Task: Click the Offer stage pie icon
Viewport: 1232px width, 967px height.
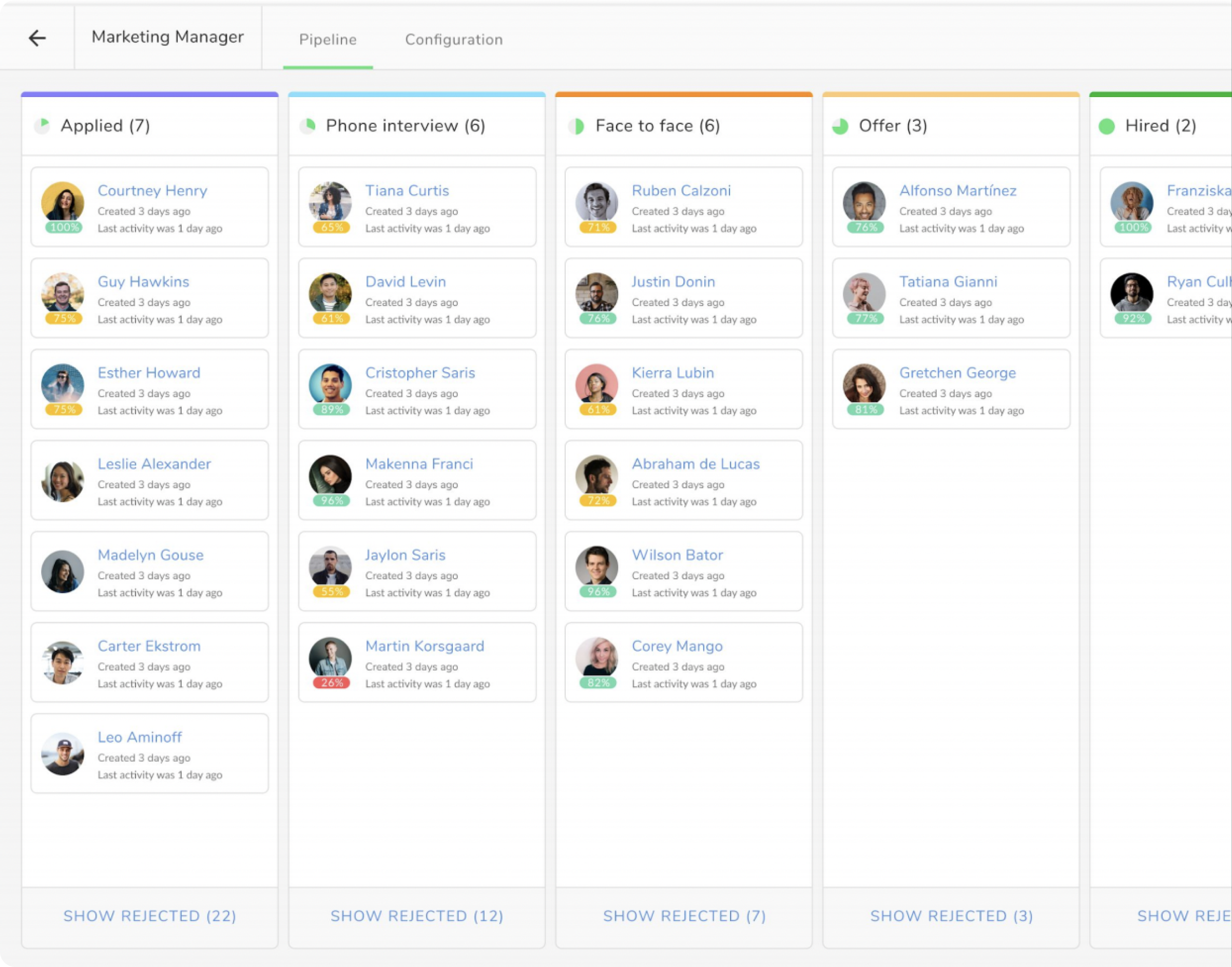Action: [x=841, y=126]
